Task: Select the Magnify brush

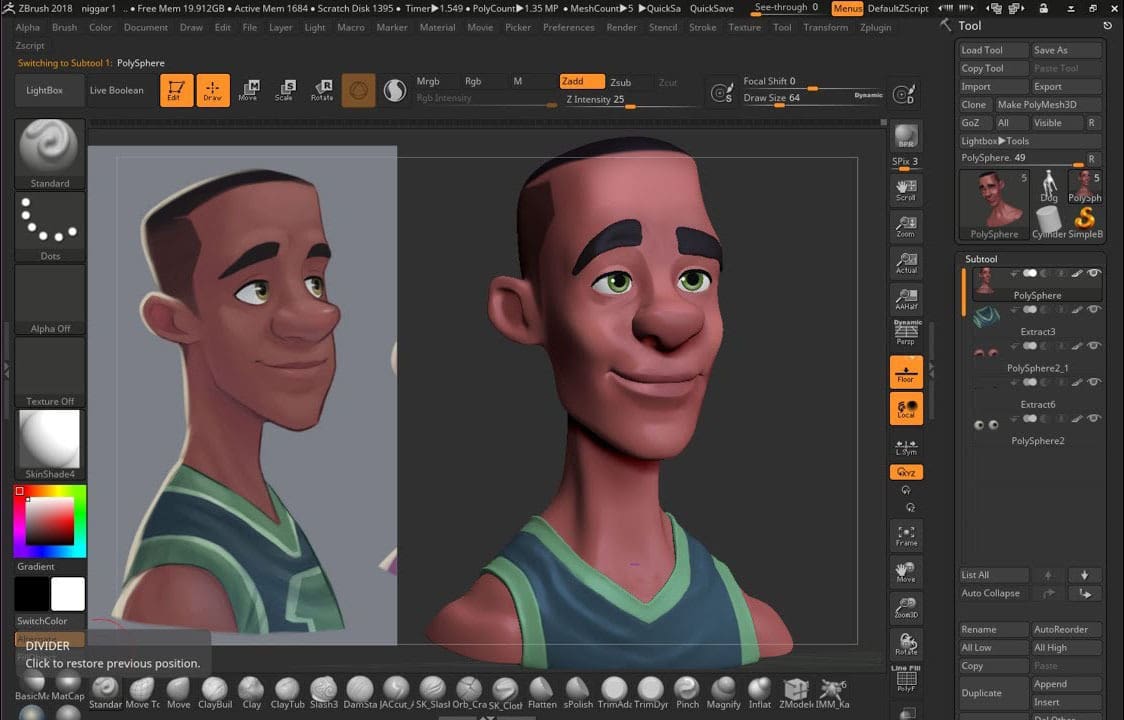Action: click(x=723, y=693)
